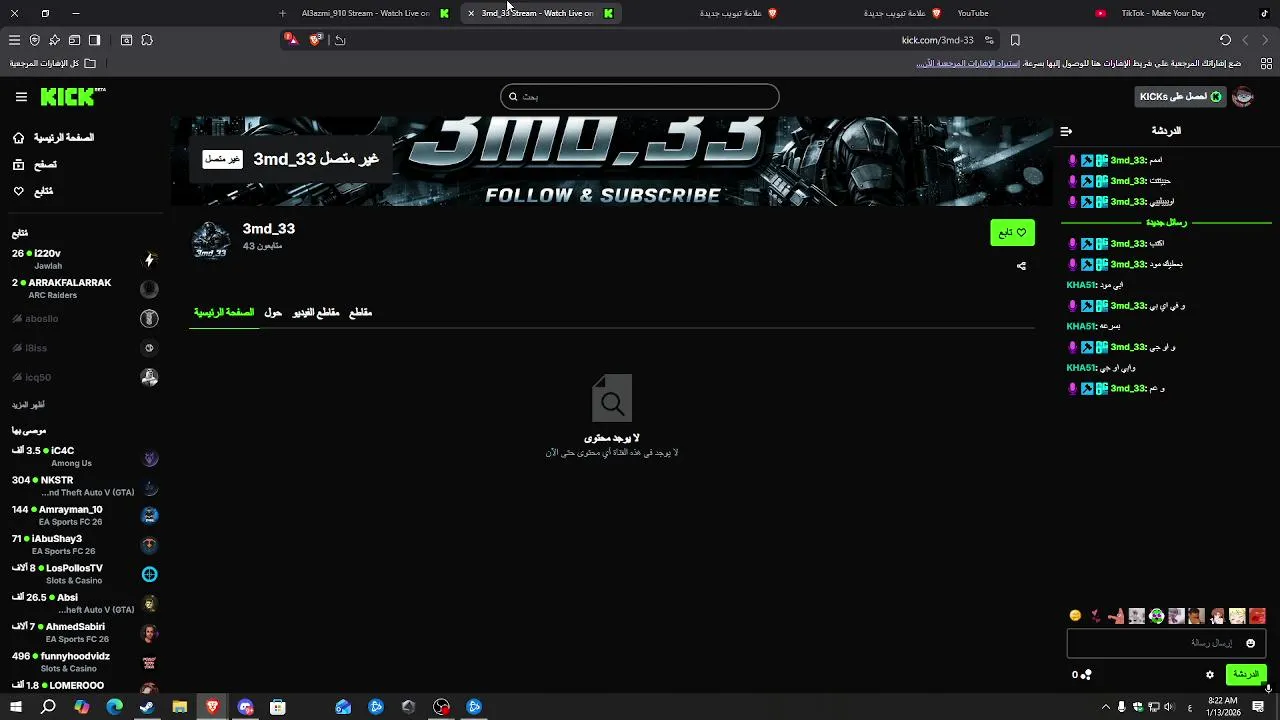Bookmark this page with bookmark icon

[x=1015, y=40]
